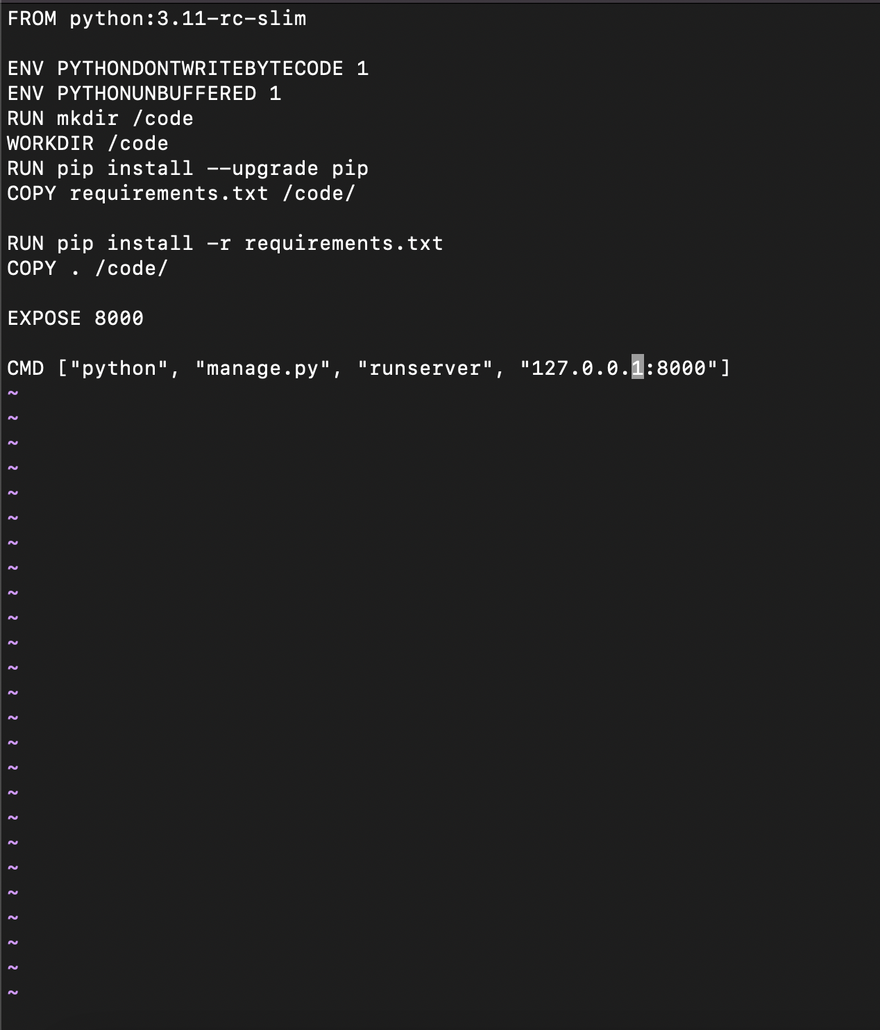The width and height of the screenshot is (880, 1030).
Task: Click the python:3.11-rc-slim image name
Action: (x=188, y=18)
